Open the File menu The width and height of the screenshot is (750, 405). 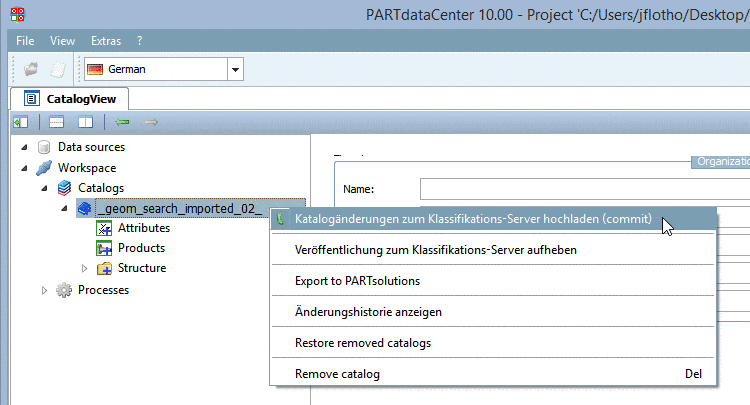pos(25,41)
